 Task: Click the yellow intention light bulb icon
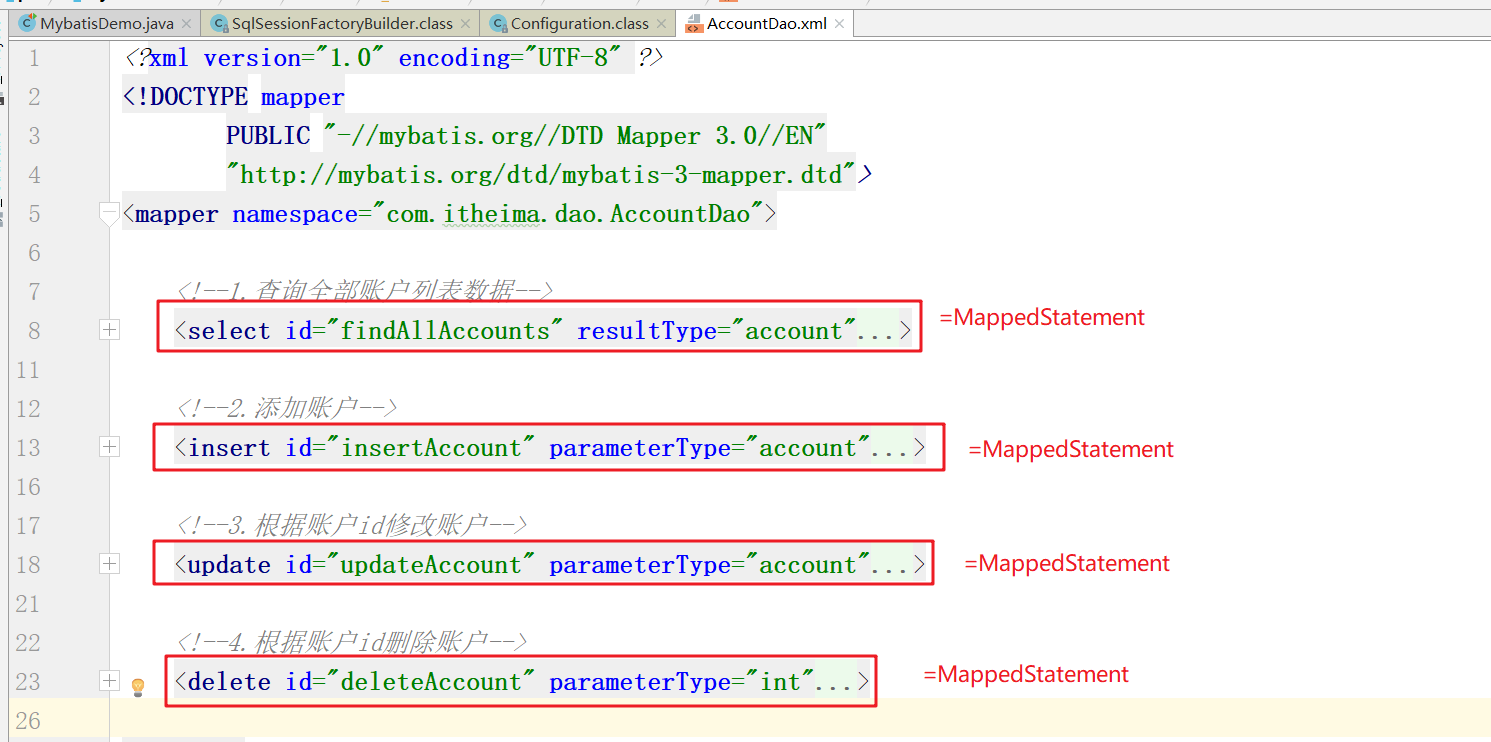point(138,687)
